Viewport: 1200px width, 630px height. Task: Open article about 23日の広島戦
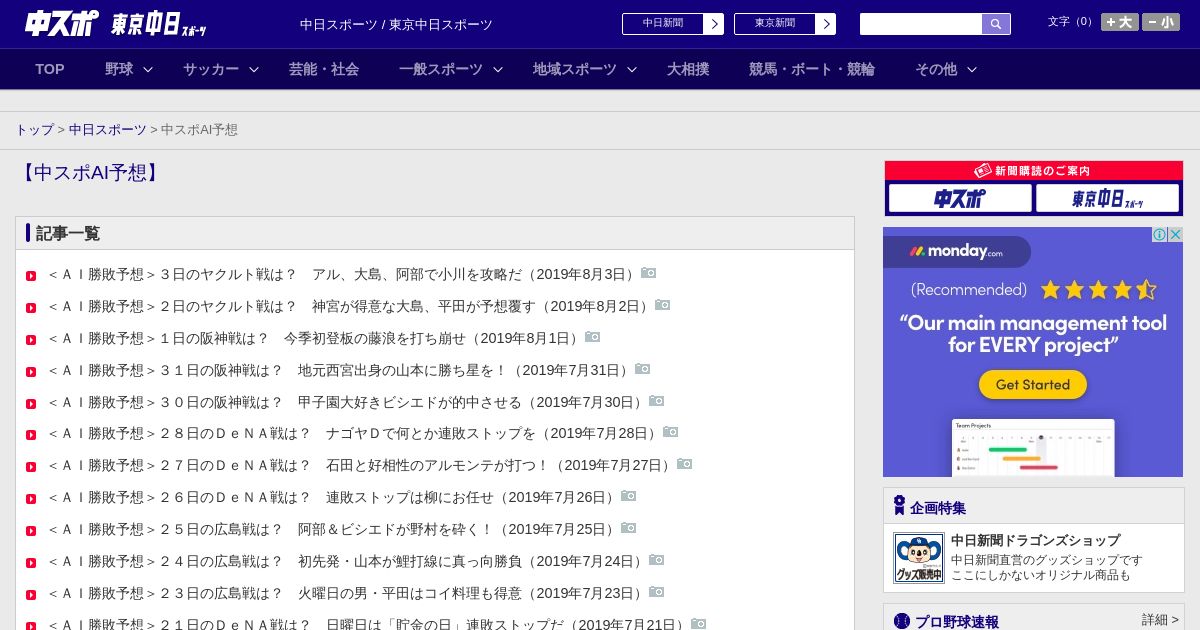click(346, 594)
